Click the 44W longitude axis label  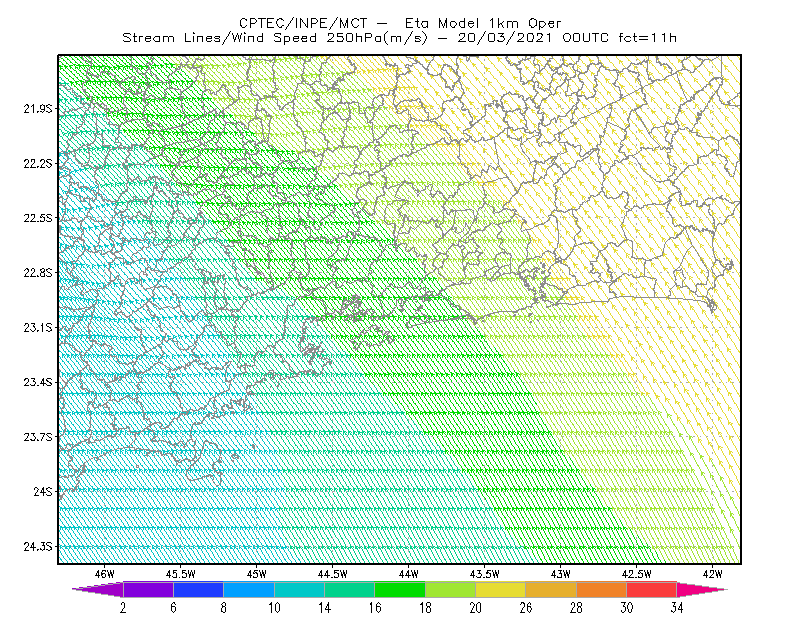click(408, 574)
